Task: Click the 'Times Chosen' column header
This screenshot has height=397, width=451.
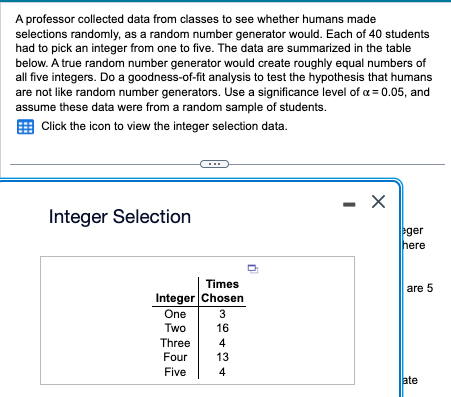Action: point(222,291)
